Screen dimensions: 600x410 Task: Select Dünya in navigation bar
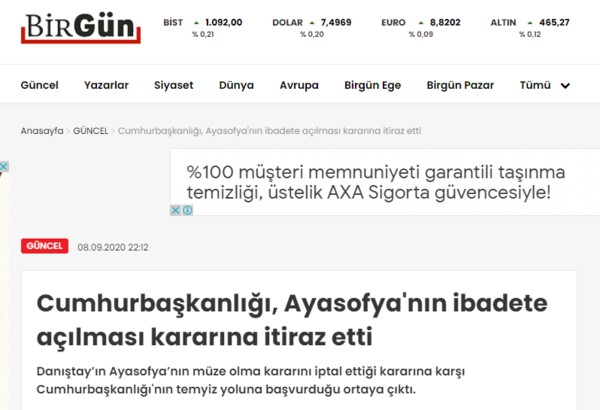click(236, 85)
